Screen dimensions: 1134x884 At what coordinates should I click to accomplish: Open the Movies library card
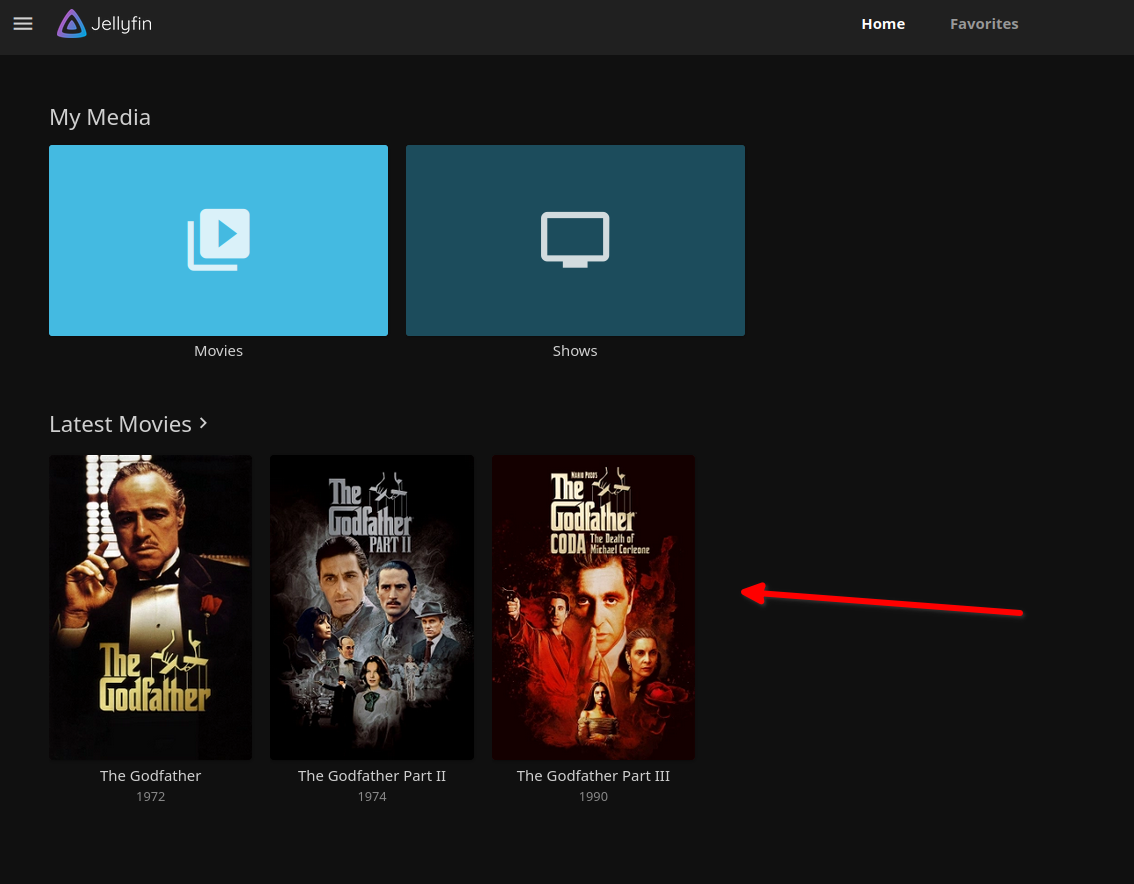click(x=218, y=240)
